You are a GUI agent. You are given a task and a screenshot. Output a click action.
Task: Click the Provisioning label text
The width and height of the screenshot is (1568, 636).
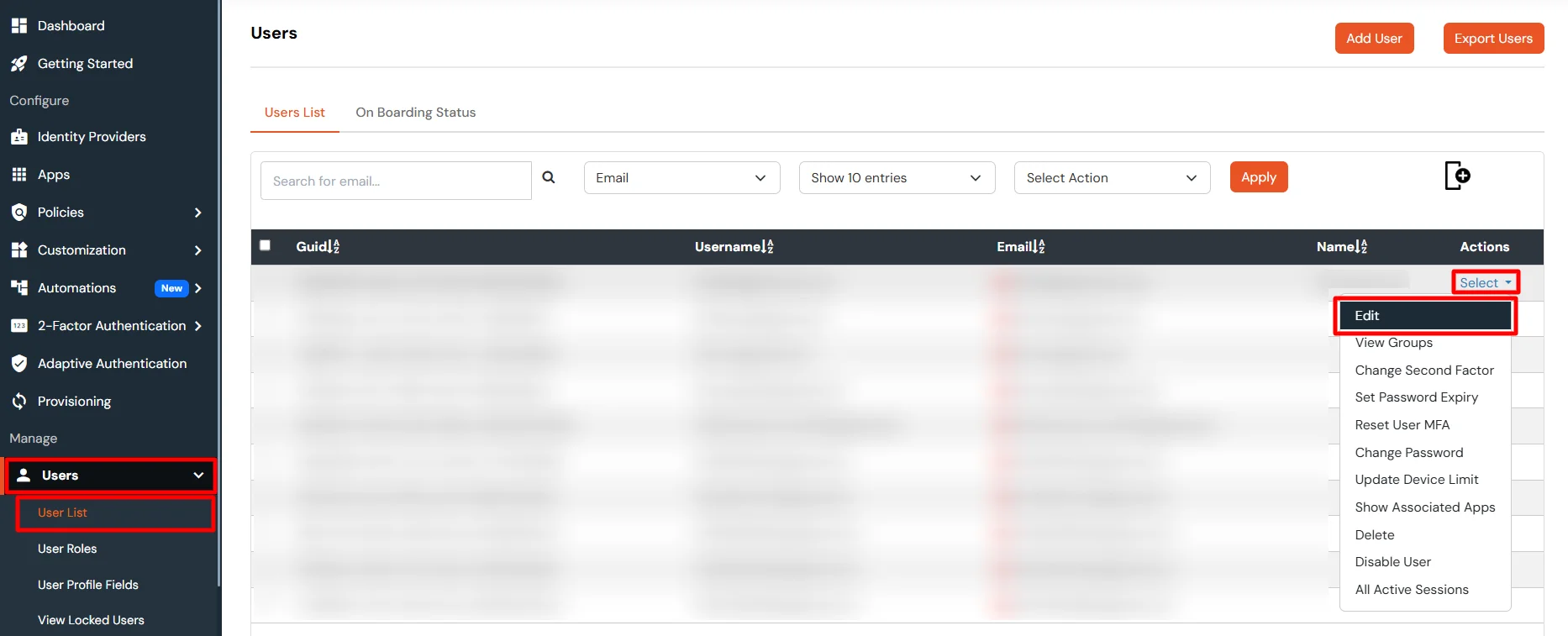pos(74,402)
